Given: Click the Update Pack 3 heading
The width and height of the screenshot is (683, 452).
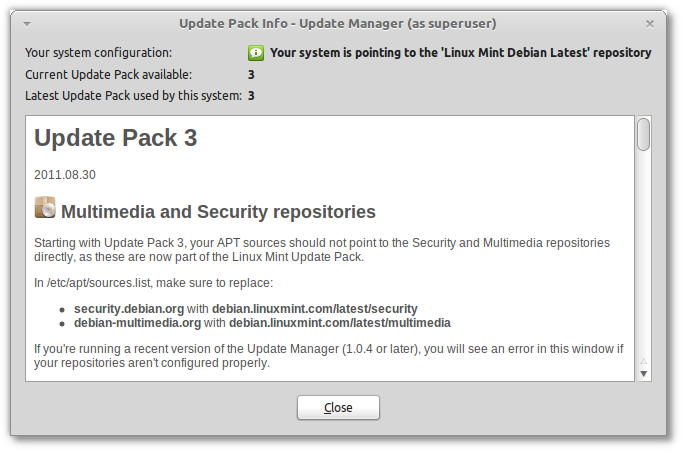Looking at the screenshot, I should (116, 138).
